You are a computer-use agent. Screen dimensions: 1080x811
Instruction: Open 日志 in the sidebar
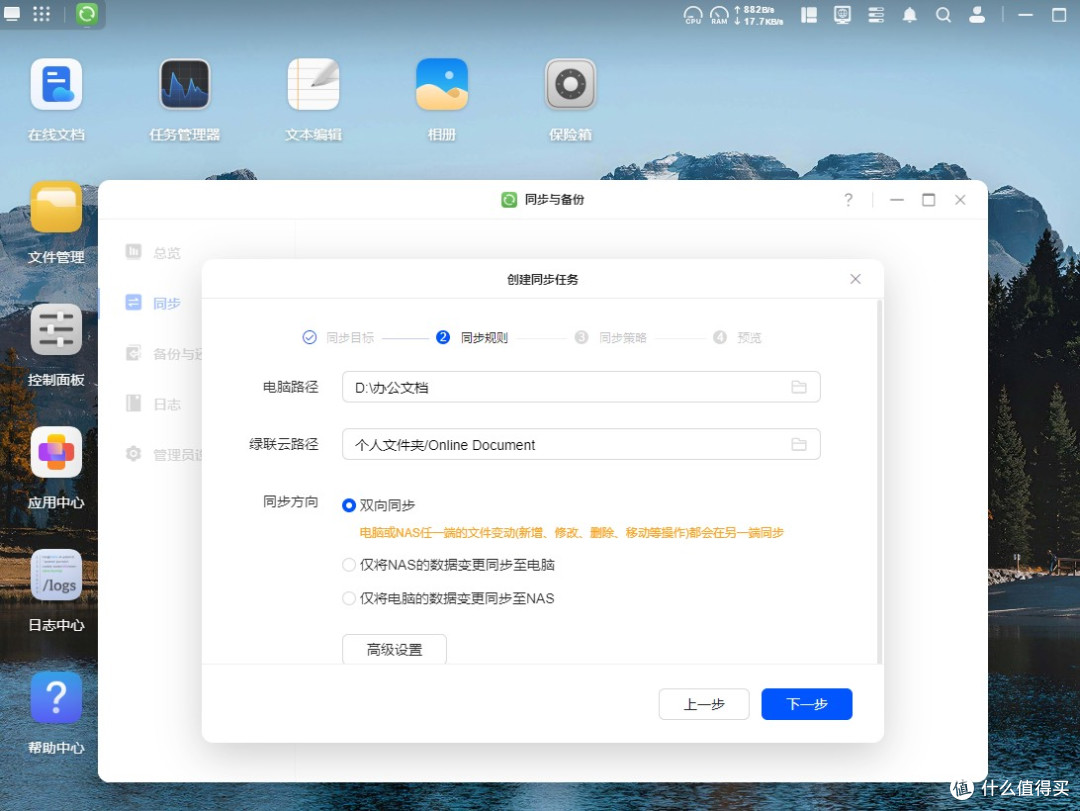point(153,404)
